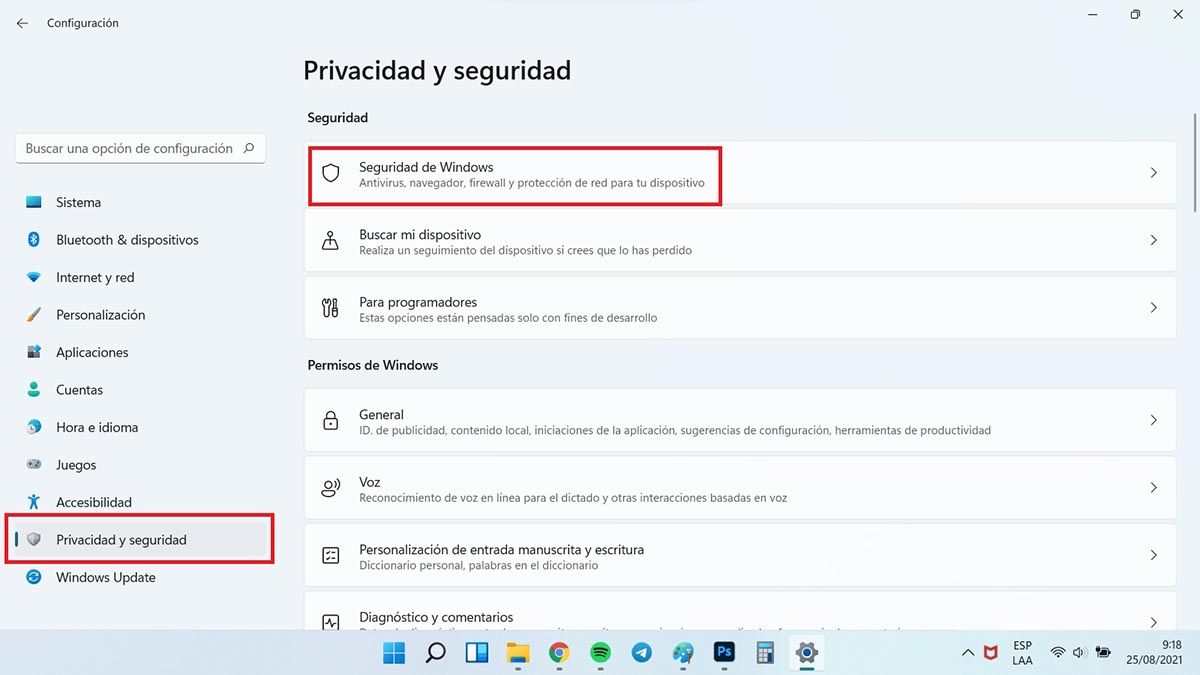Screen dimensions: 1200x675
Task: Click the settings search input field
Action: (128, 148)
